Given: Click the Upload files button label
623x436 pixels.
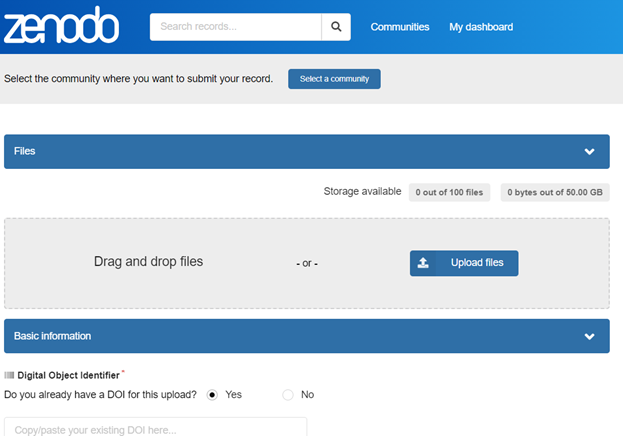Looking at the screenshot, I should point(477,263).
